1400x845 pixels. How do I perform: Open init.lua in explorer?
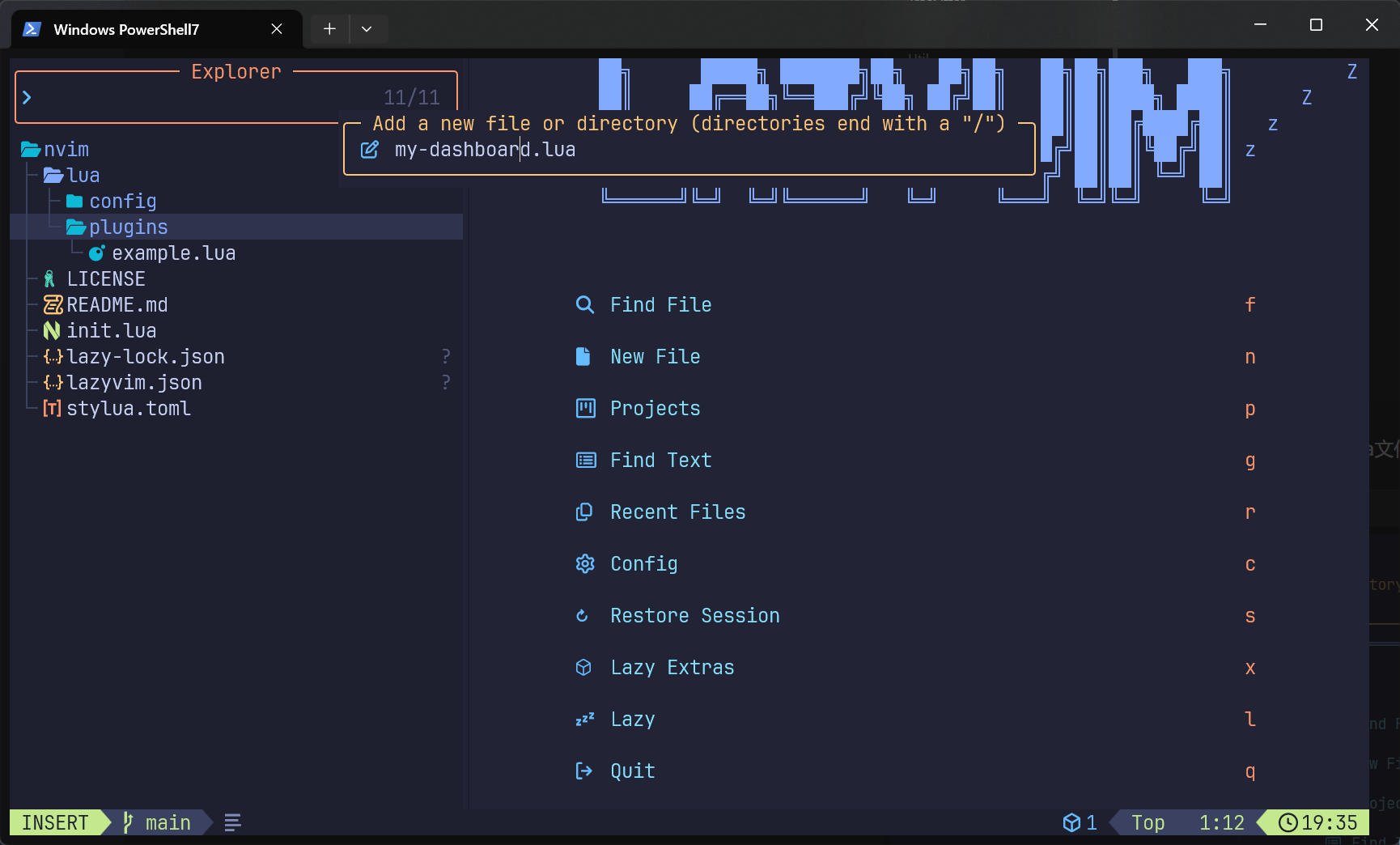[112, 331]
